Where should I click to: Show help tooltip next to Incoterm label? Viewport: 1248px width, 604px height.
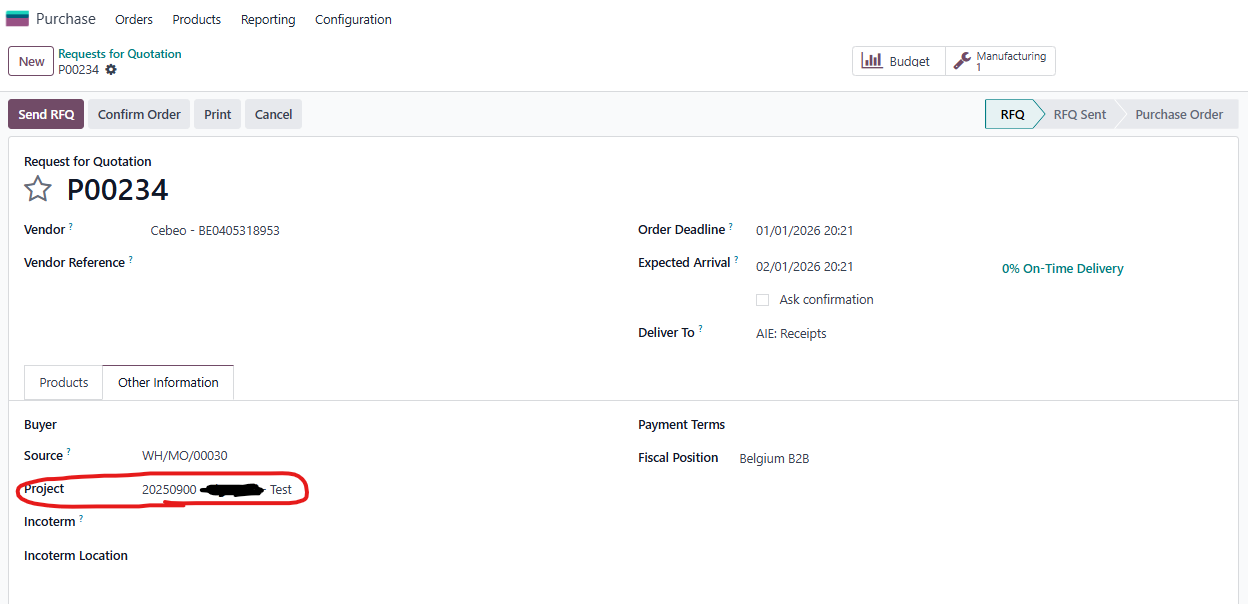point(81,519)
